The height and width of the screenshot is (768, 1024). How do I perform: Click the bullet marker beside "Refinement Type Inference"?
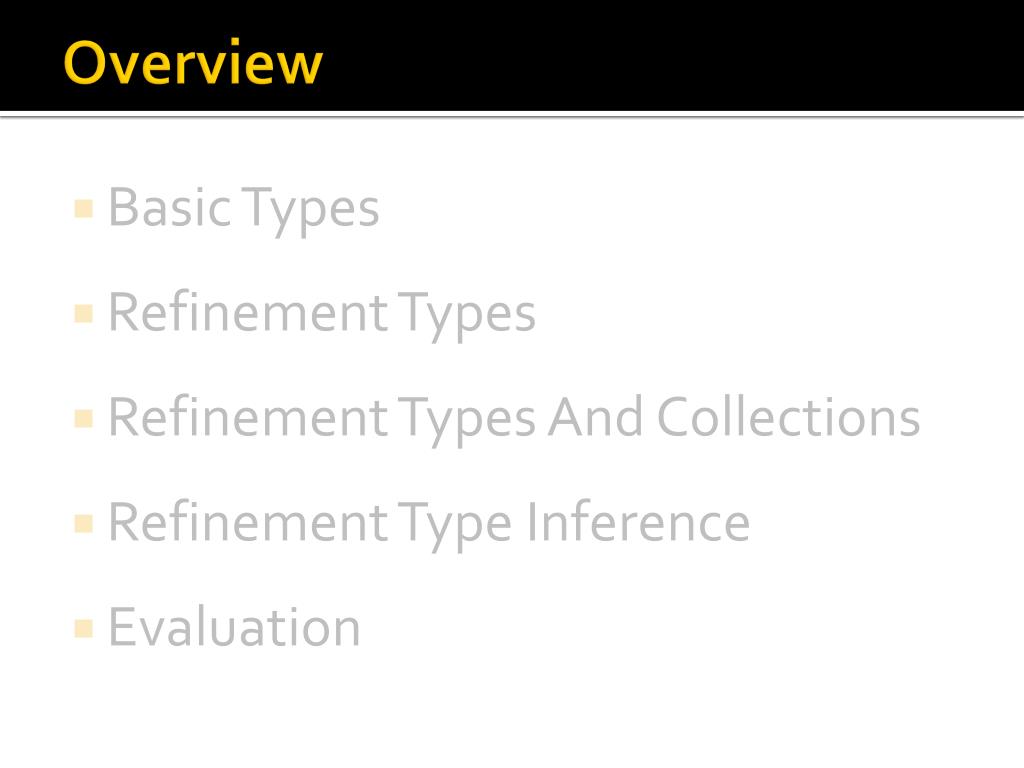(83, 523)
